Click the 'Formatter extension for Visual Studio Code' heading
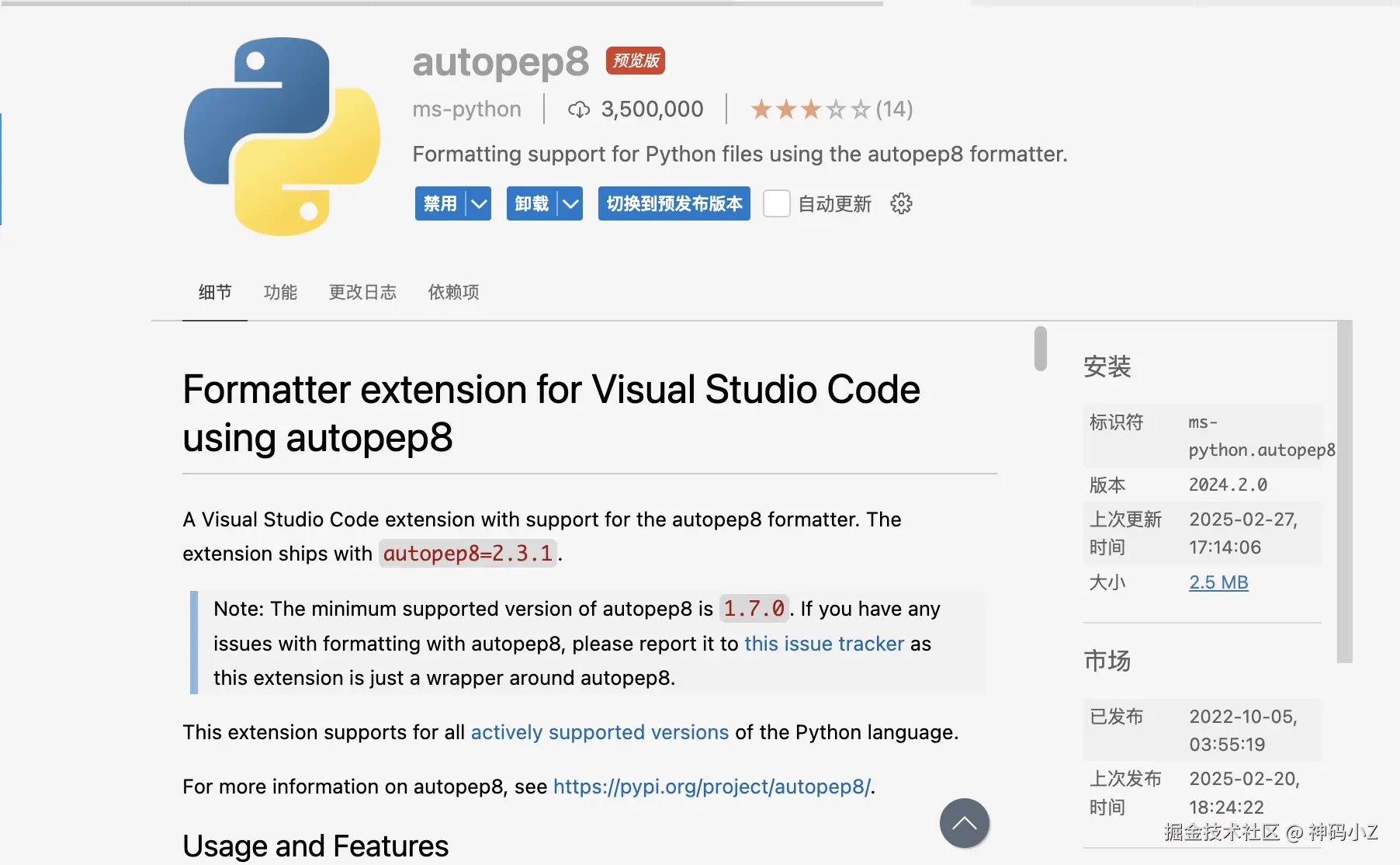 point(551,413)
